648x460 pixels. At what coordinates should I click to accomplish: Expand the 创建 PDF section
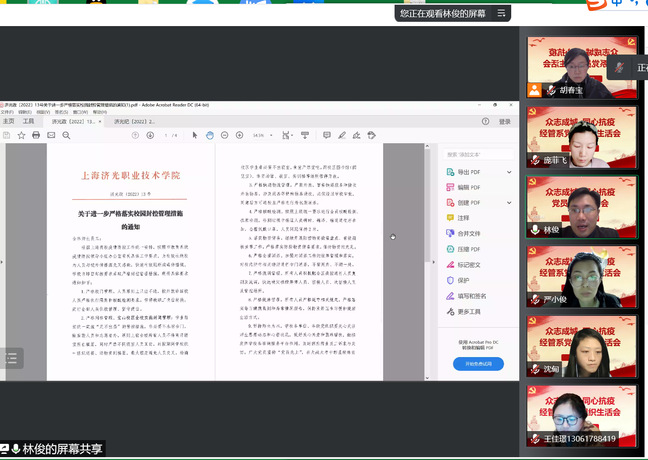coord(507,202)
